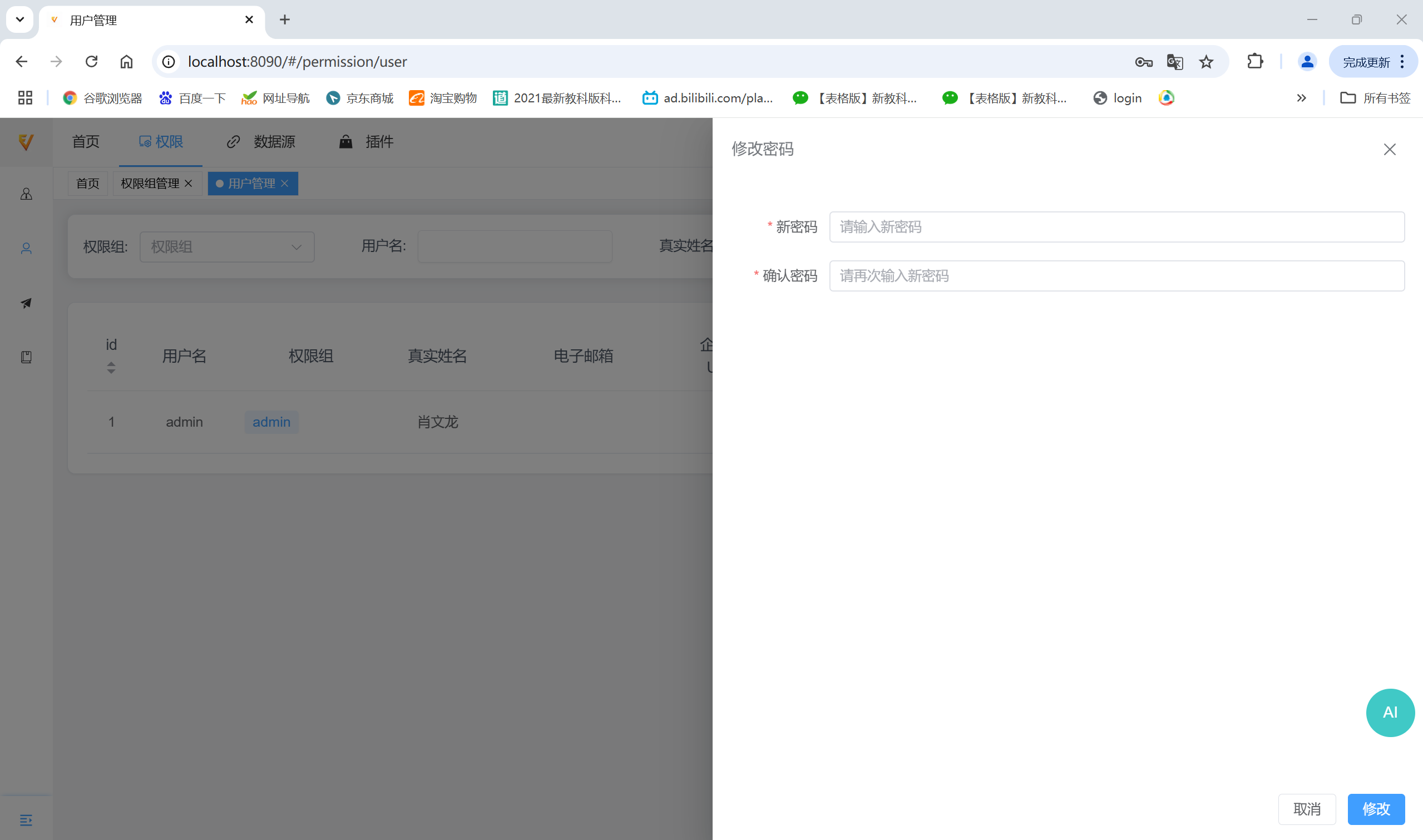Click the 真实姓名 column header

tap(437, 355)
